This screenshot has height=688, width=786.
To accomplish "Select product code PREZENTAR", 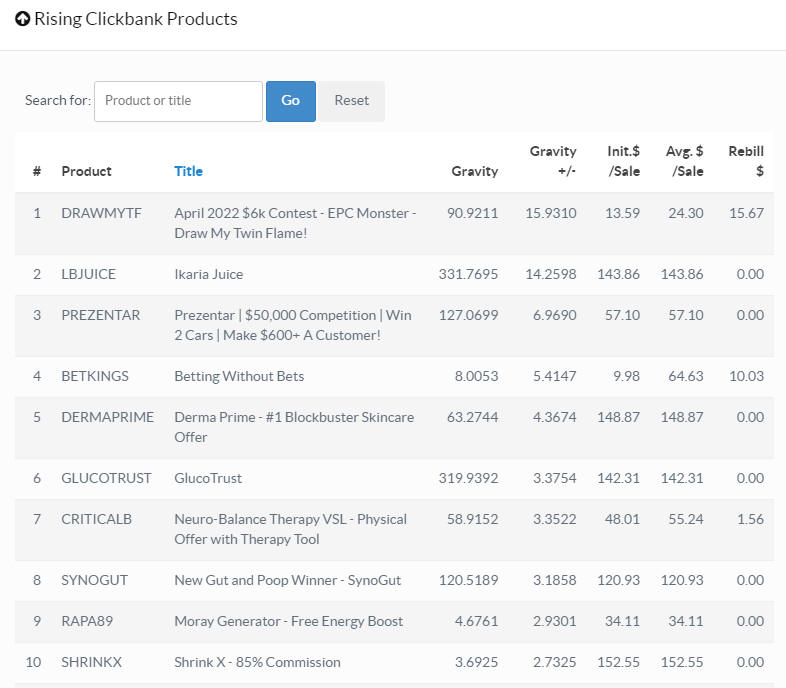I will pos(101,315).
